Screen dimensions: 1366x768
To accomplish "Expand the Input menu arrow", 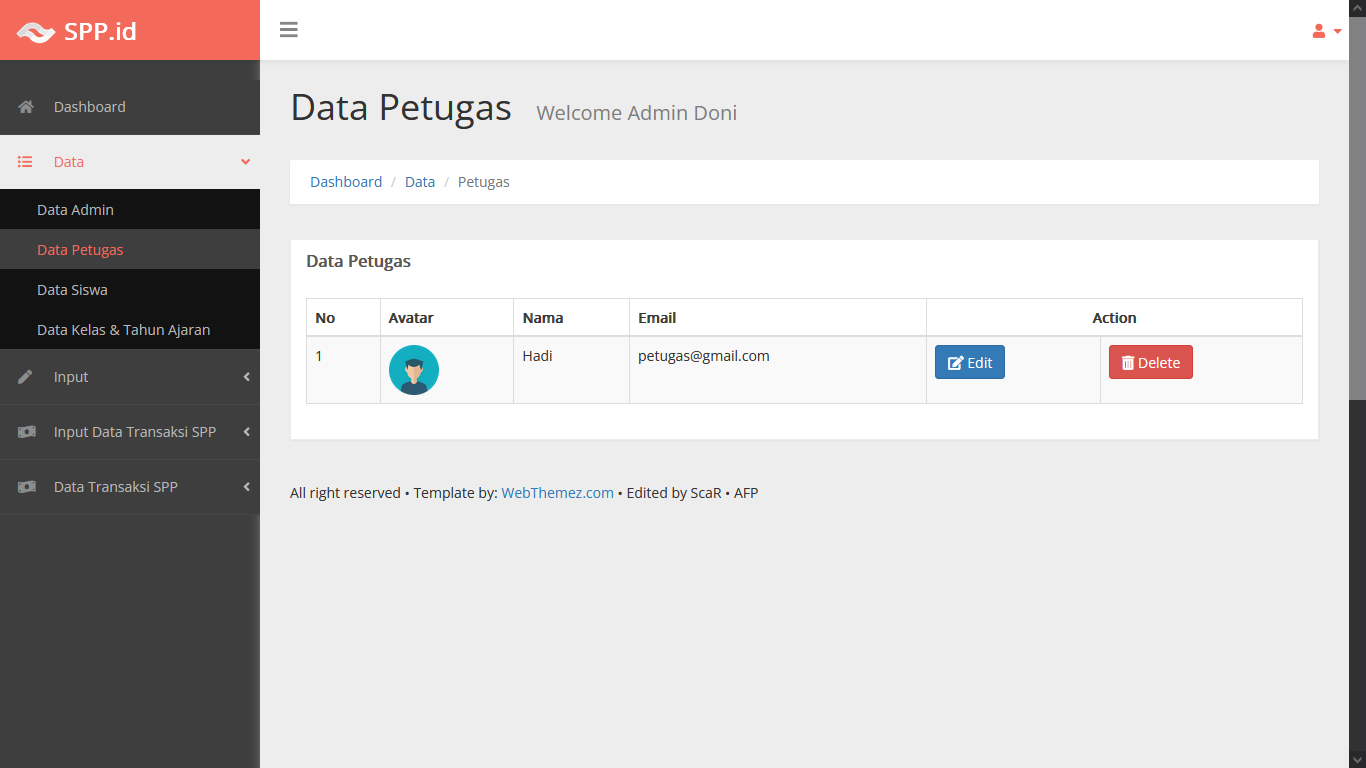I will 246,377.
